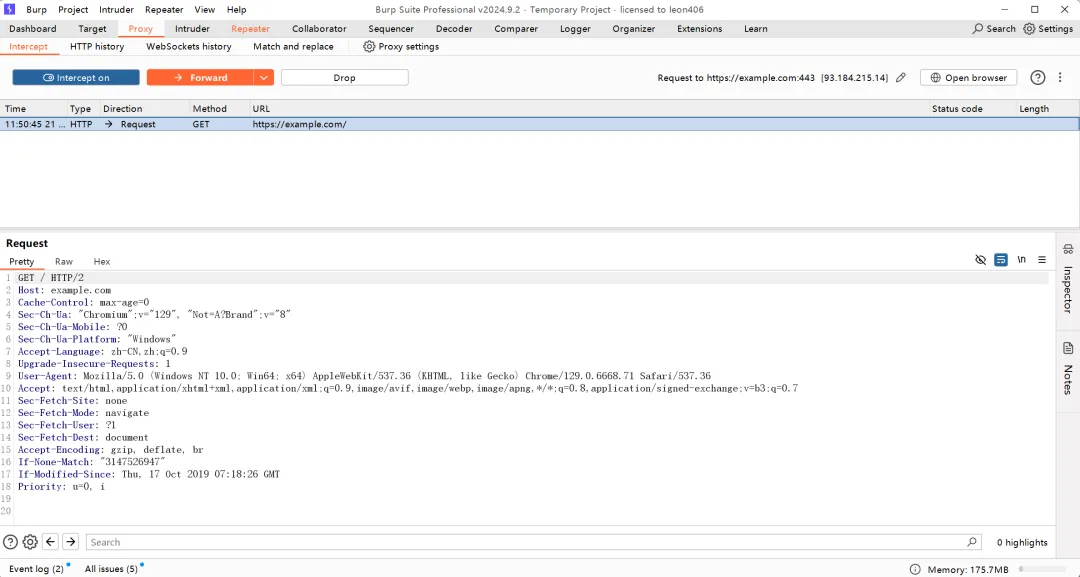Switch to the Intruder tool tab
The width and height of the screenshot is (1080, 577).
tap(192, 29)
